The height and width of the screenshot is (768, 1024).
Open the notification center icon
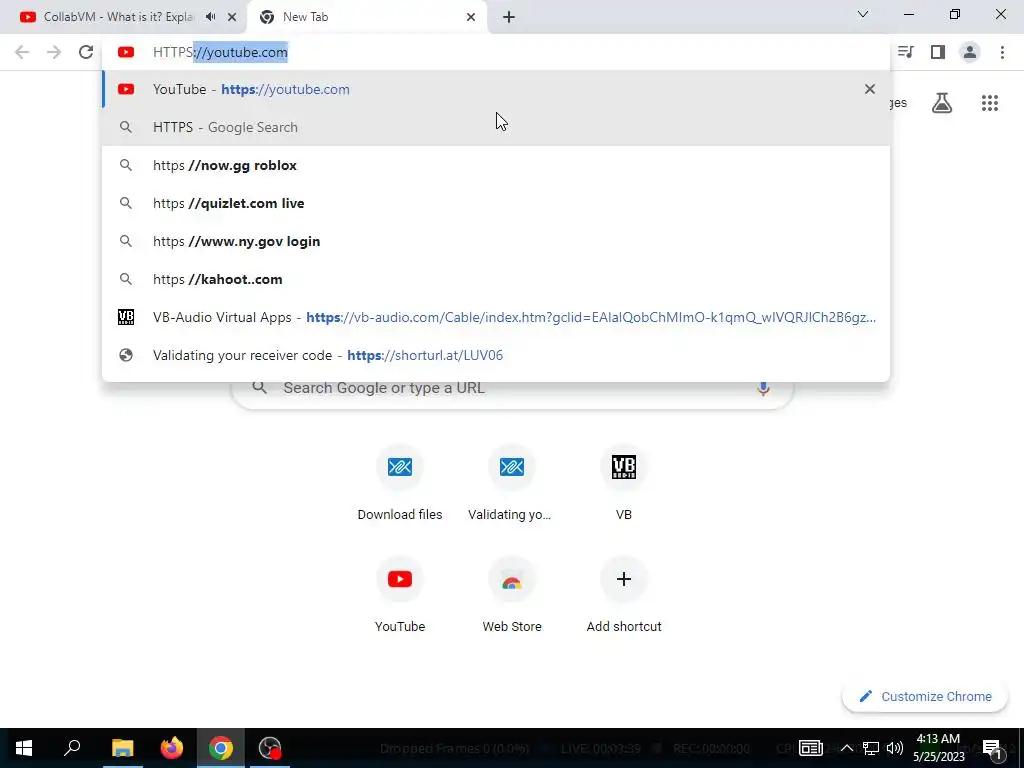click(992, 748)
